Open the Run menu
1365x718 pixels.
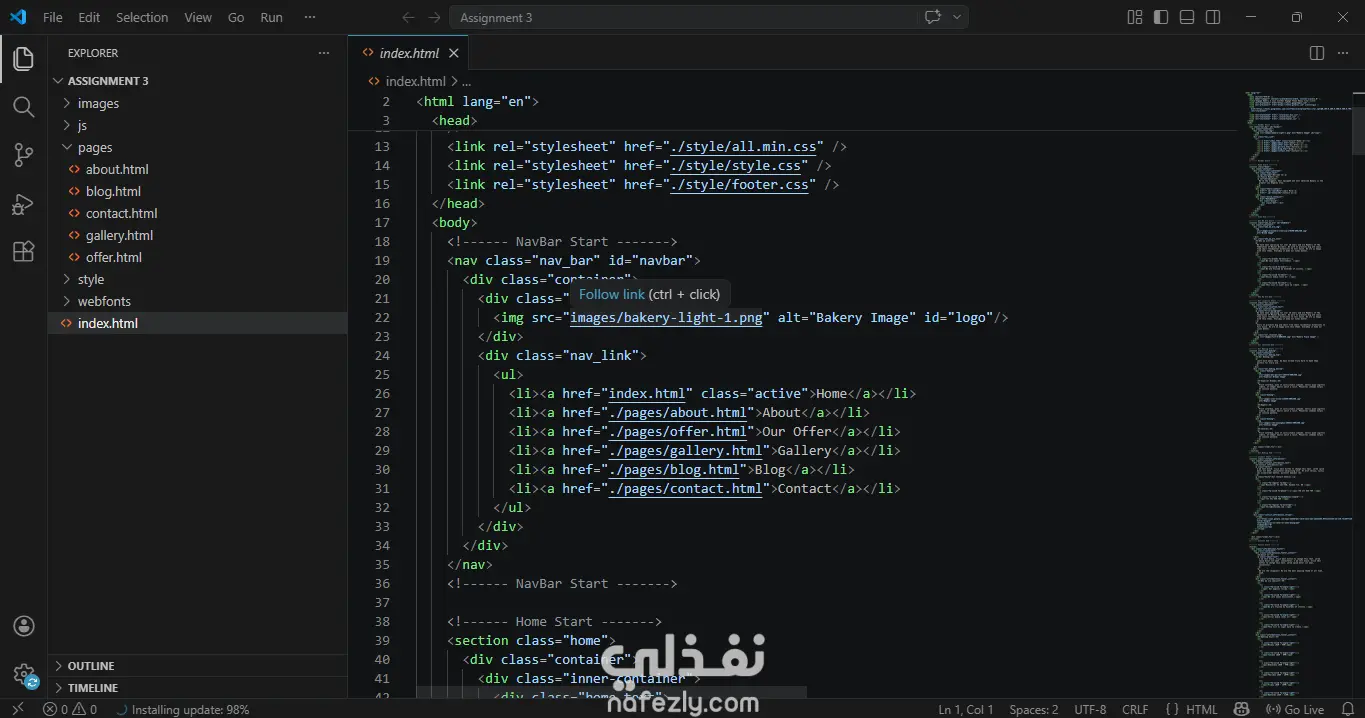pyautogui.click(x=271, y=17)
